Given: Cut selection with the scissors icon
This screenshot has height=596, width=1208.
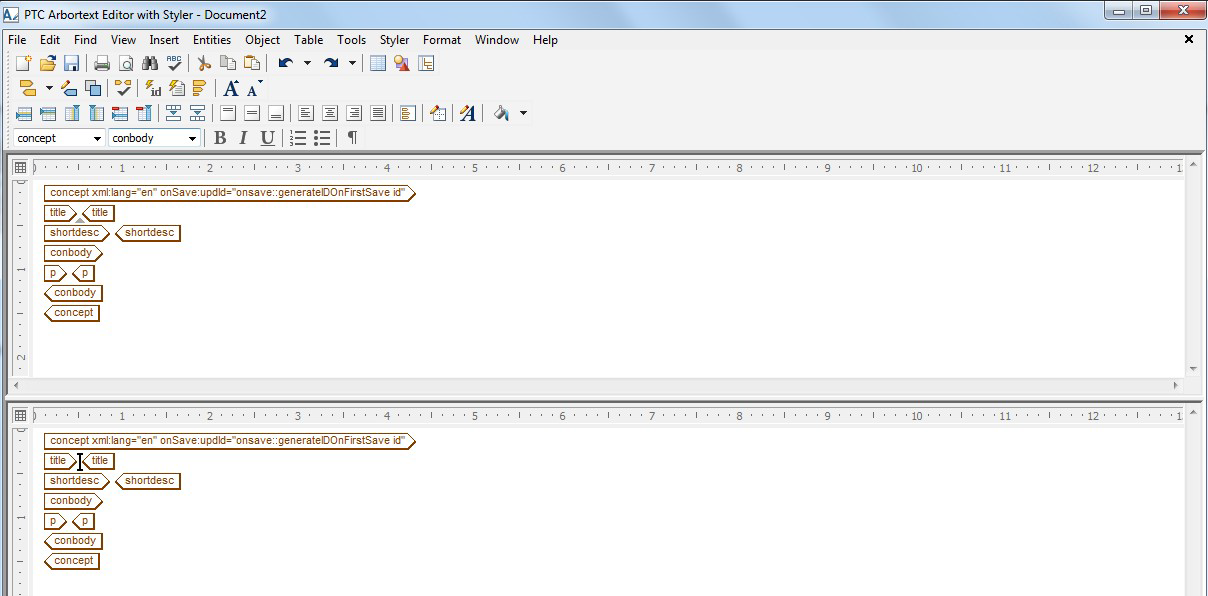Looking at the screenshot, I should (205, 63).
